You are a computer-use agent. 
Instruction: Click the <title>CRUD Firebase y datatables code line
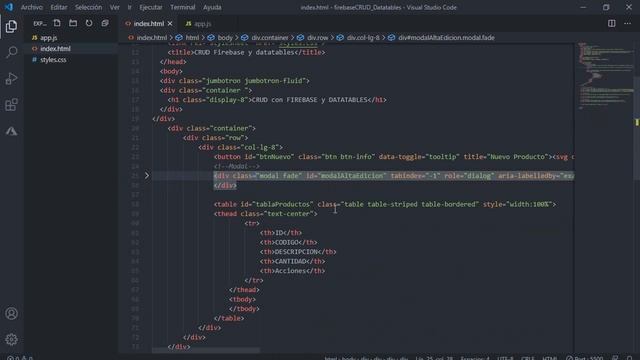click(x=247, y=52)
